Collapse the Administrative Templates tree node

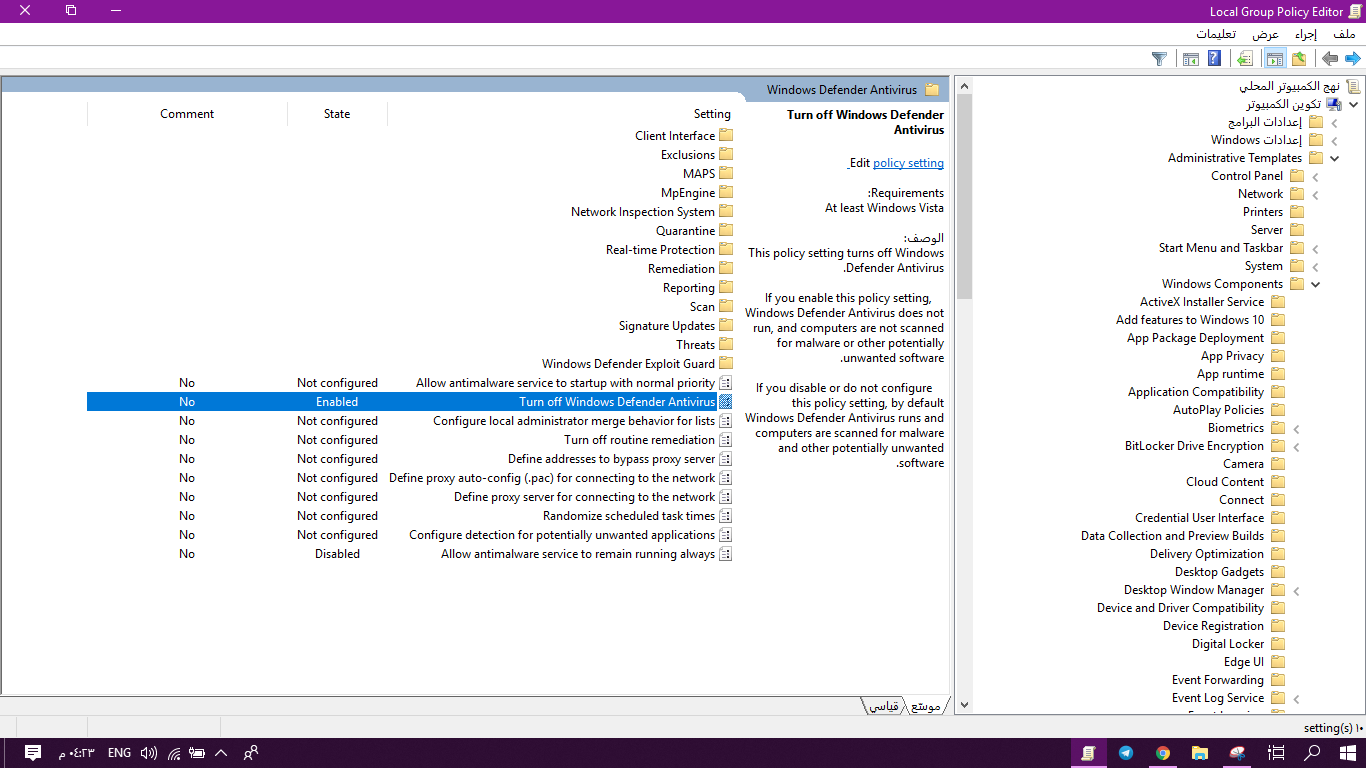(1334, 158)
